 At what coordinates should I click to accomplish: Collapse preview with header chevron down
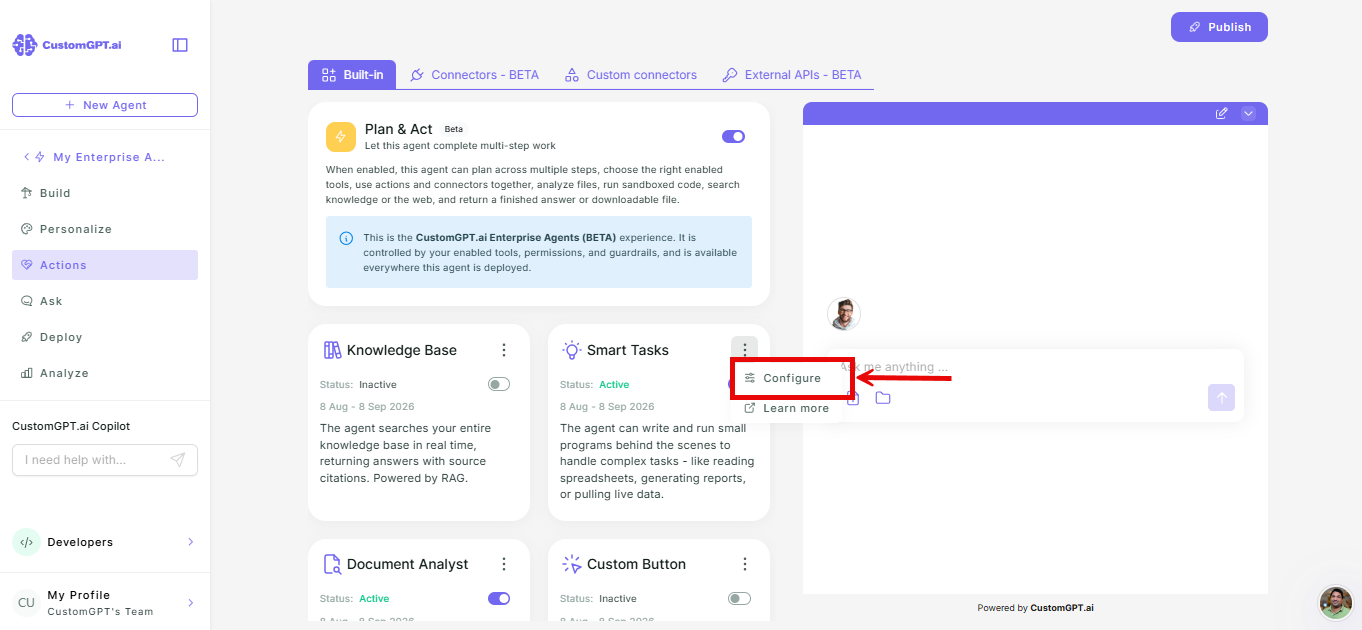pyautogui.click(x=1248, y=113)
